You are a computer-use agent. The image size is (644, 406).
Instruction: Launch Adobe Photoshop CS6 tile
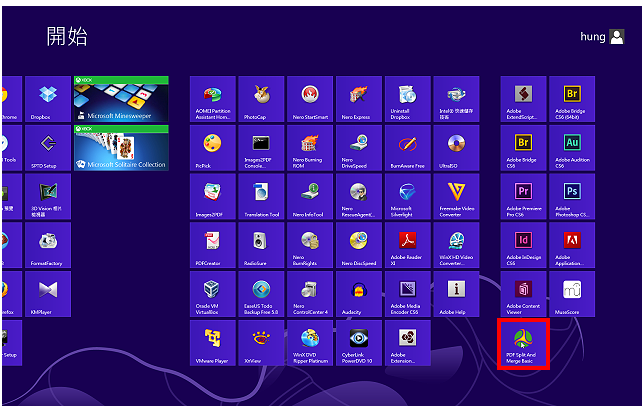[x=572, y=197]
